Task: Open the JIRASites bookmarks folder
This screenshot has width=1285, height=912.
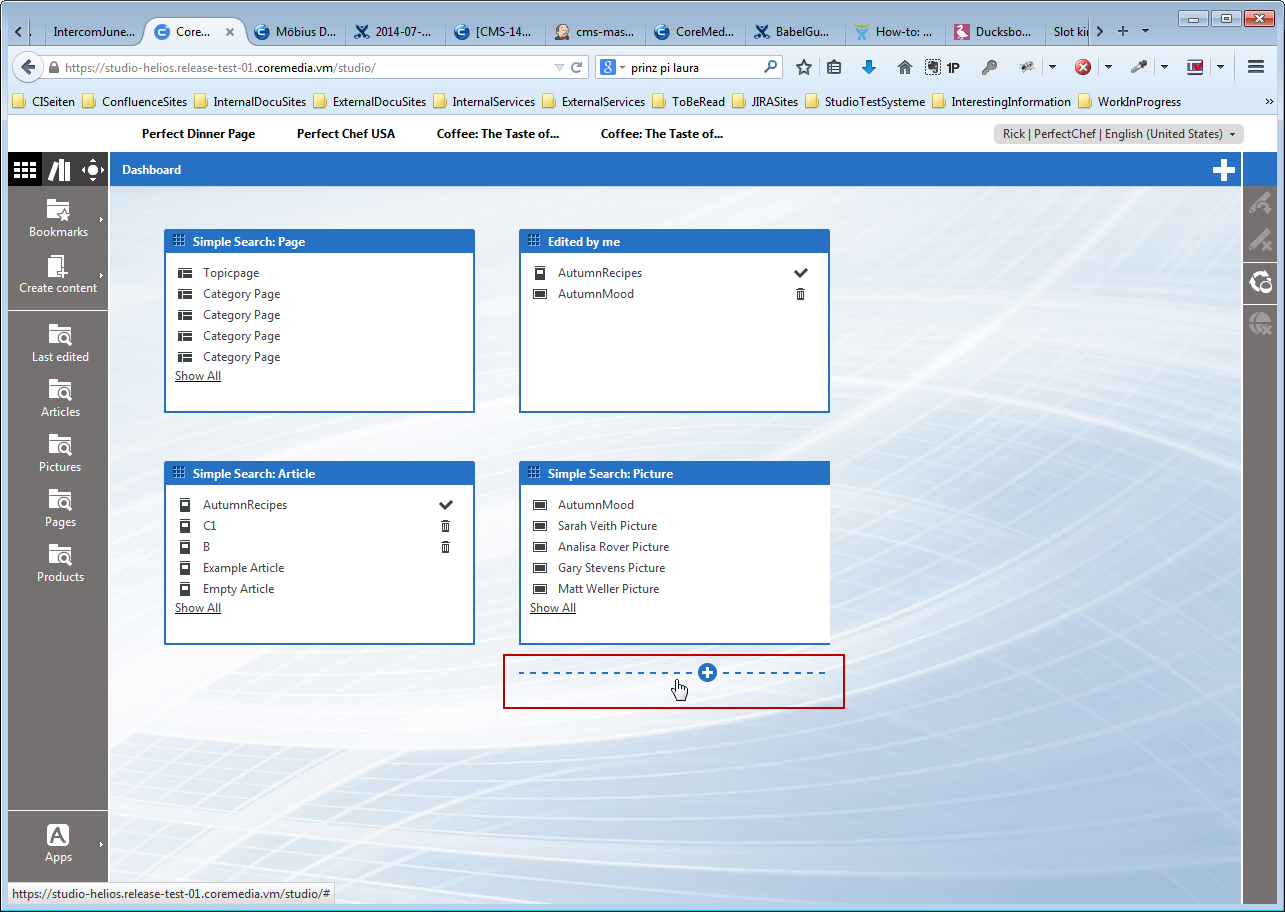Action: (x=764, y=101)
